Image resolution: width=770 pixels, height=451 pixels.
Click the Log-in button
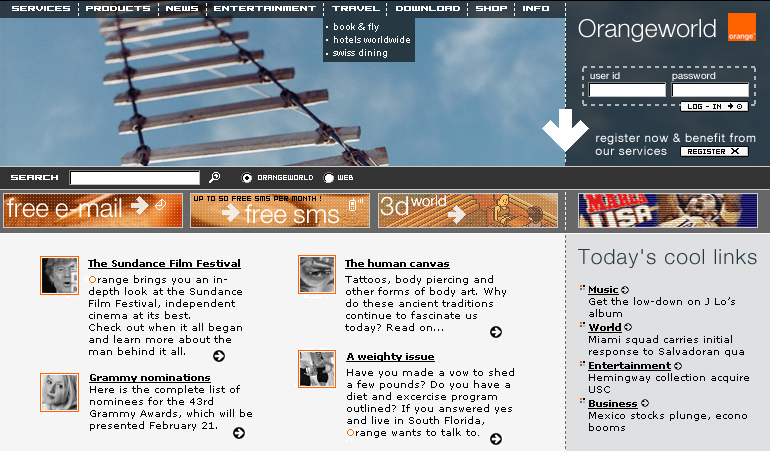pos(714,106)
